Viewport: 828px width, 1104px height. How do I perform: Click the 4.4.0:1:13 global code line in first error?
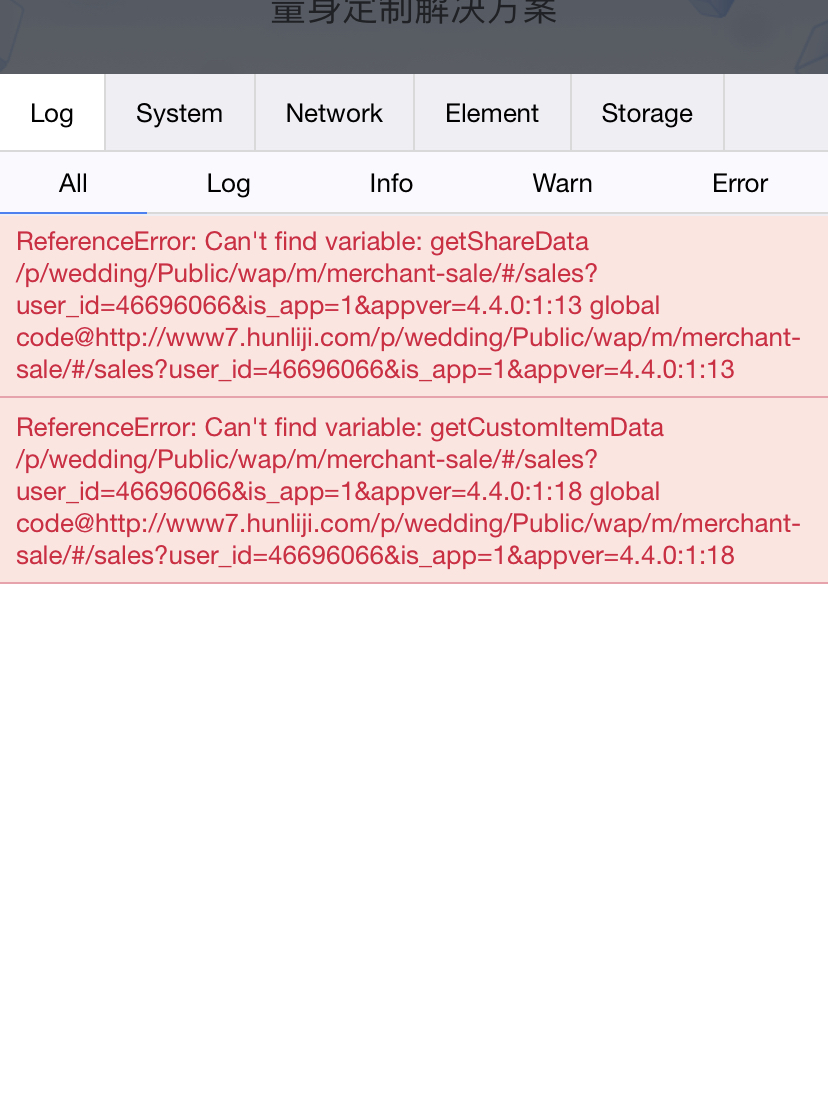338,306
